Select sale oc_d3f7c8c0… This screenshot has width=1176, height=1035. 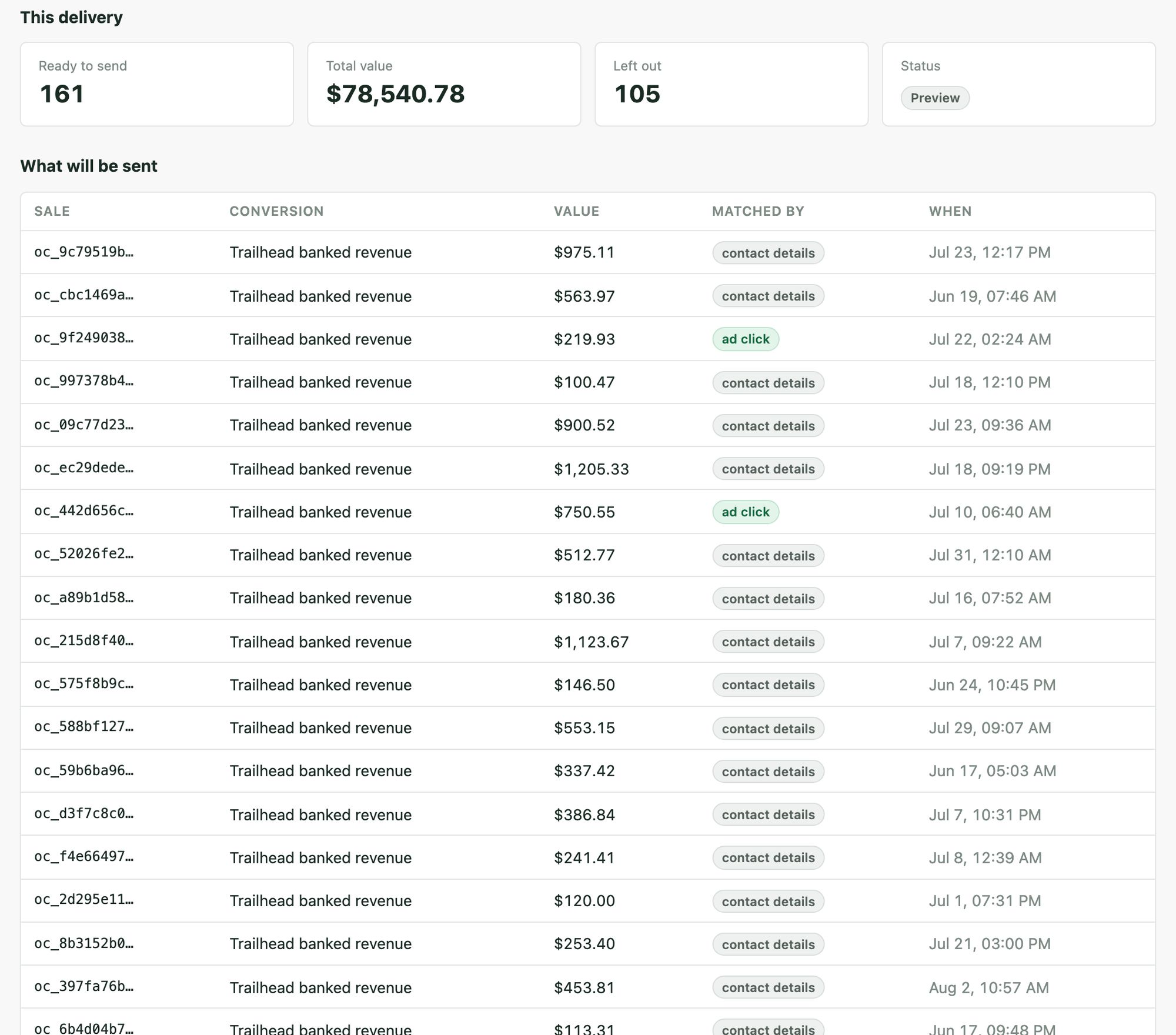84,814
